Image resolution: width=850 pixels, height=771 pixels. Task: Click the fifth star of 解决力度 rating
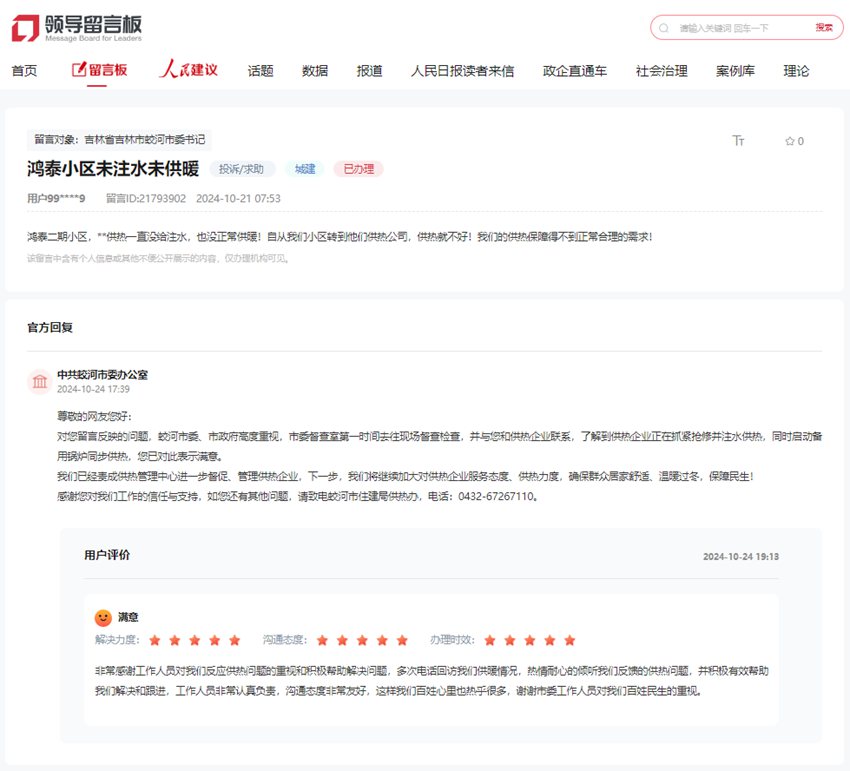click(x=236, y=639)
